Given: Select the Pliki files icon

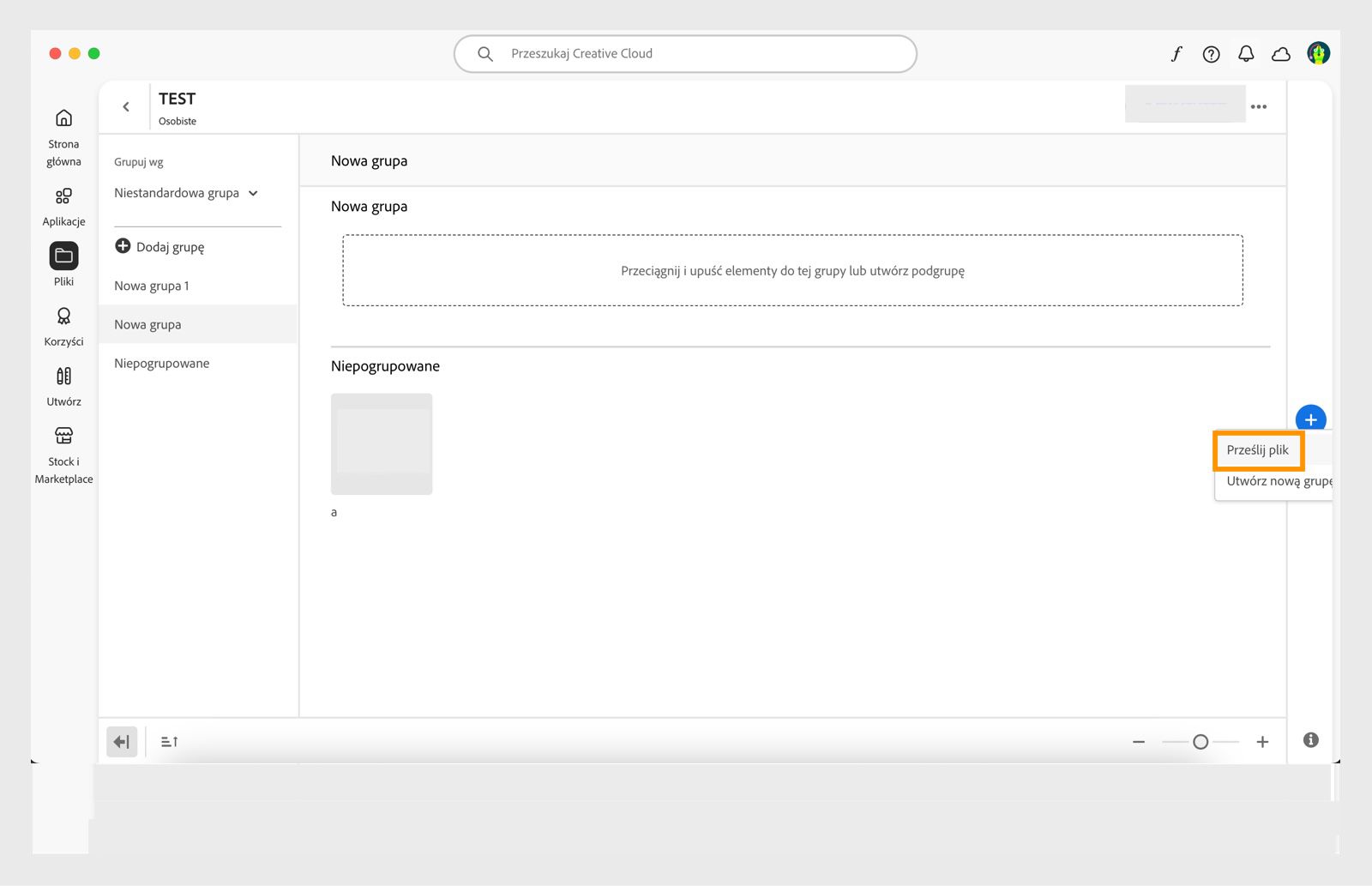Looking at the screenshot, I should [63, 256].
